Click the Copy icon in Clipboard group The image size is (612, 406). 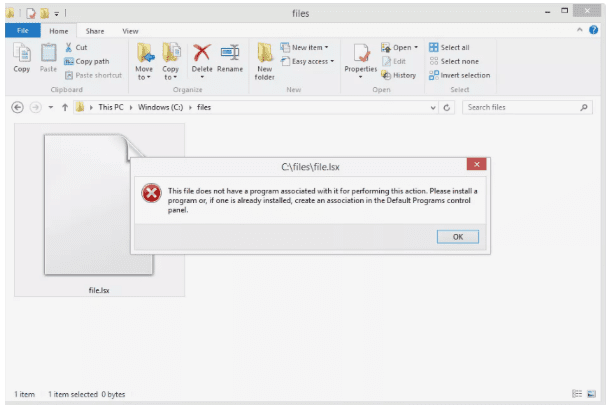[21, 57]
